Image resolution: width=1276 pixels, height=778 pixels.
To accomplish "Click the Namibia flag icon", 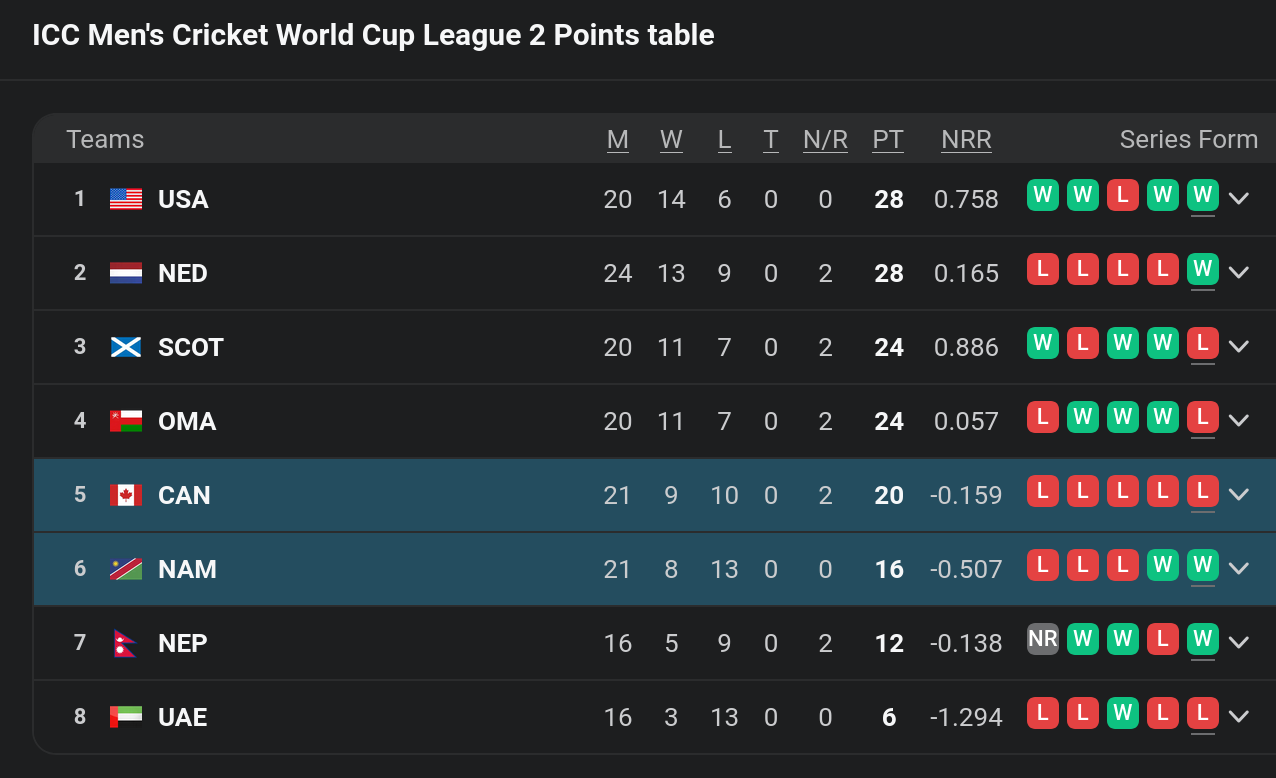I will pos(126,569).
